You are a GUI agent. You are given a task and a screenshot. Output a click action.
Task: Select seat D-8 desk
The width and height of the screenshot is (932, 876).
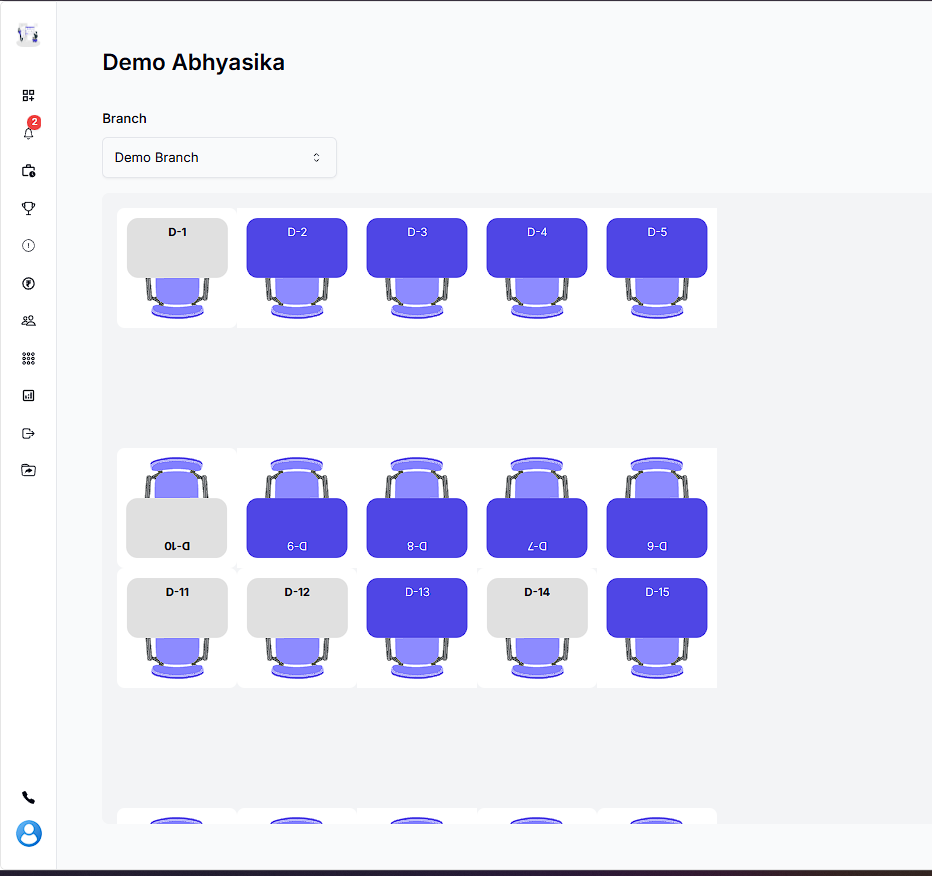point(417,528)
